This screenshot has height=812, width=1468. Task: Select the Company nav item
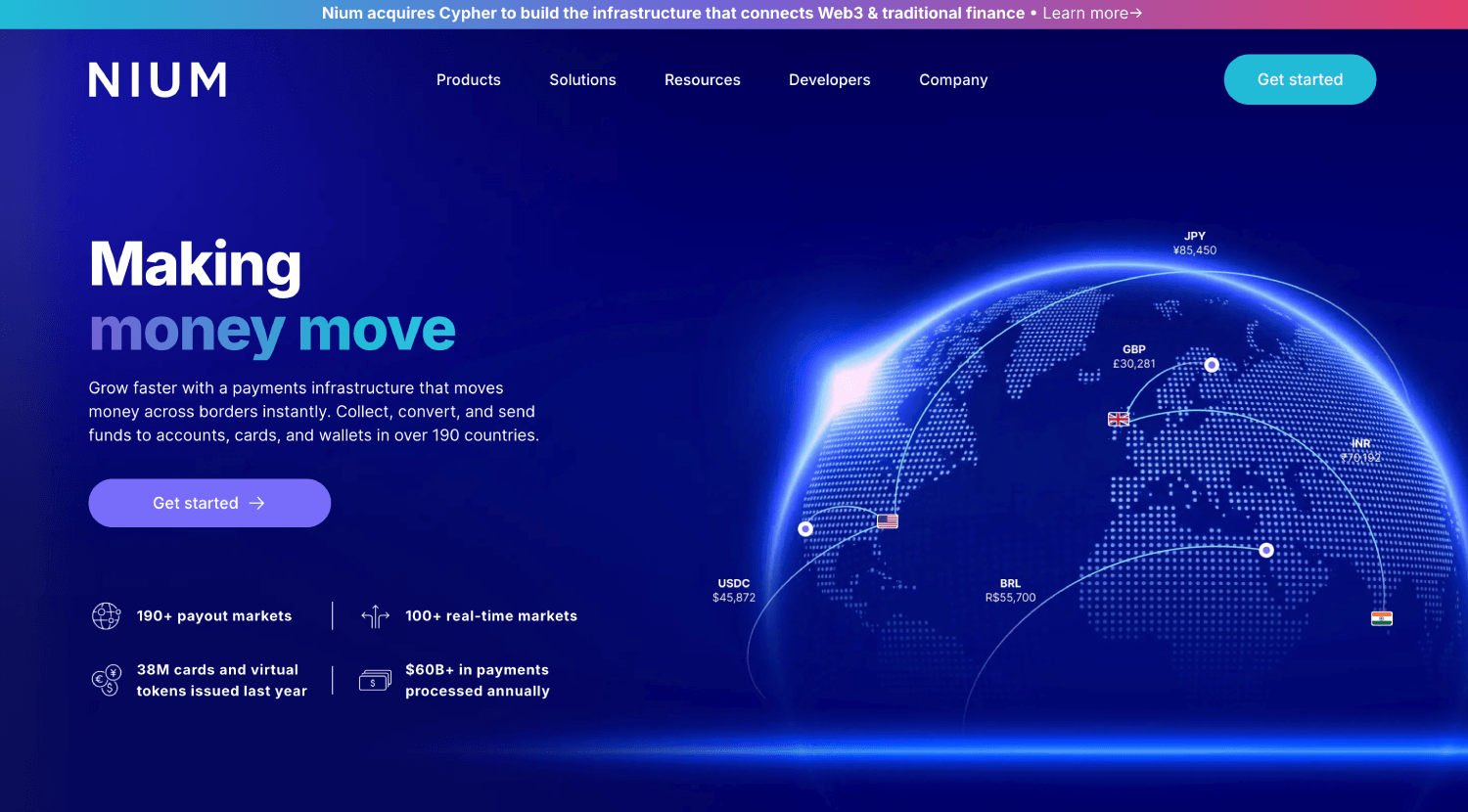953,80
